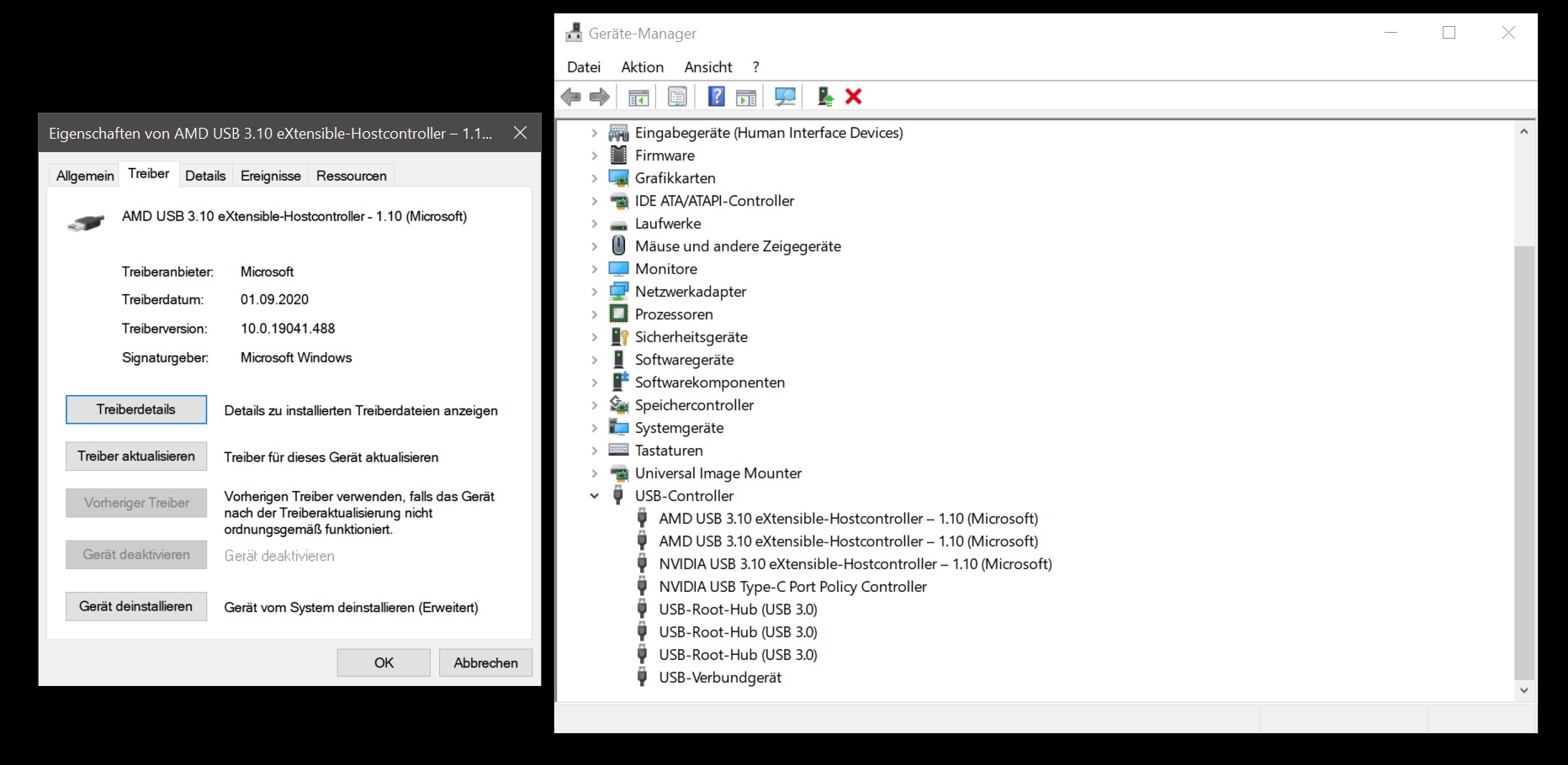The image size is (1568, 765).
Task: Click the red X uninstall device icon
Action: click(x=854, y=97)
